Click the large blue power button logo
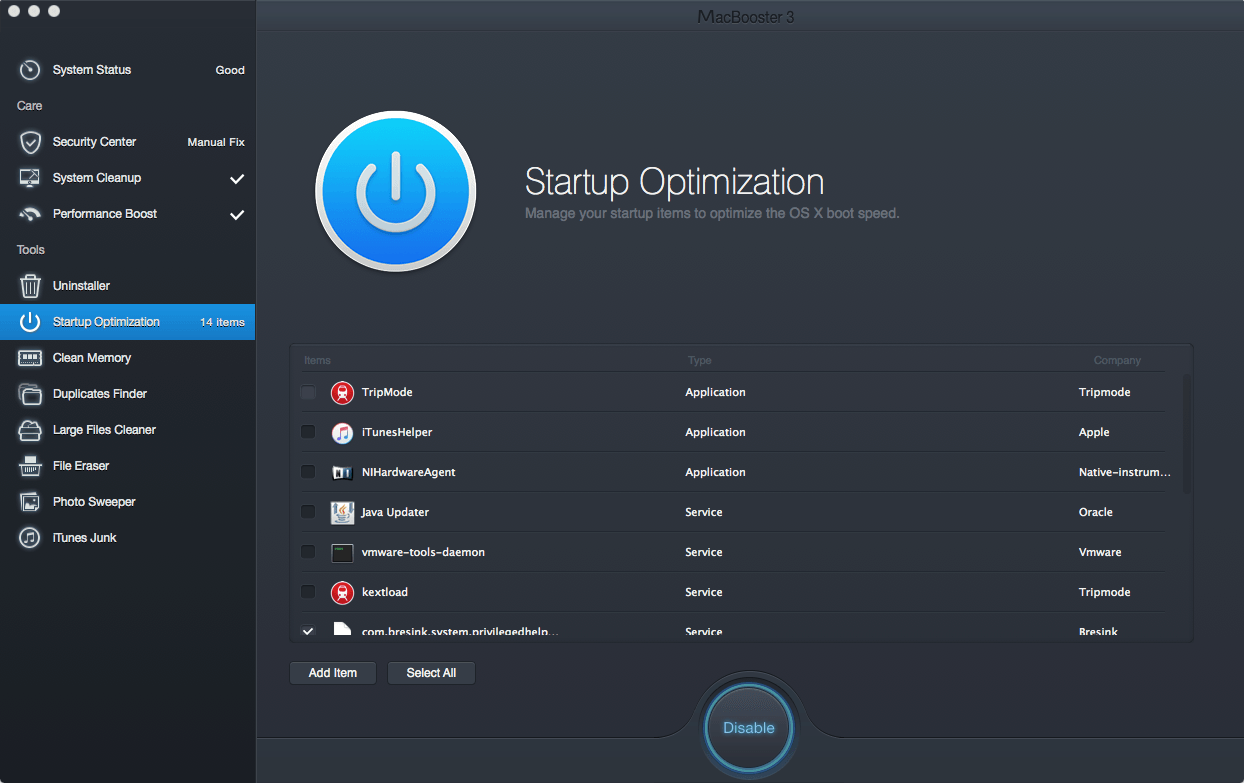This screenshot has height=783, width=1244. coord(395,192)
